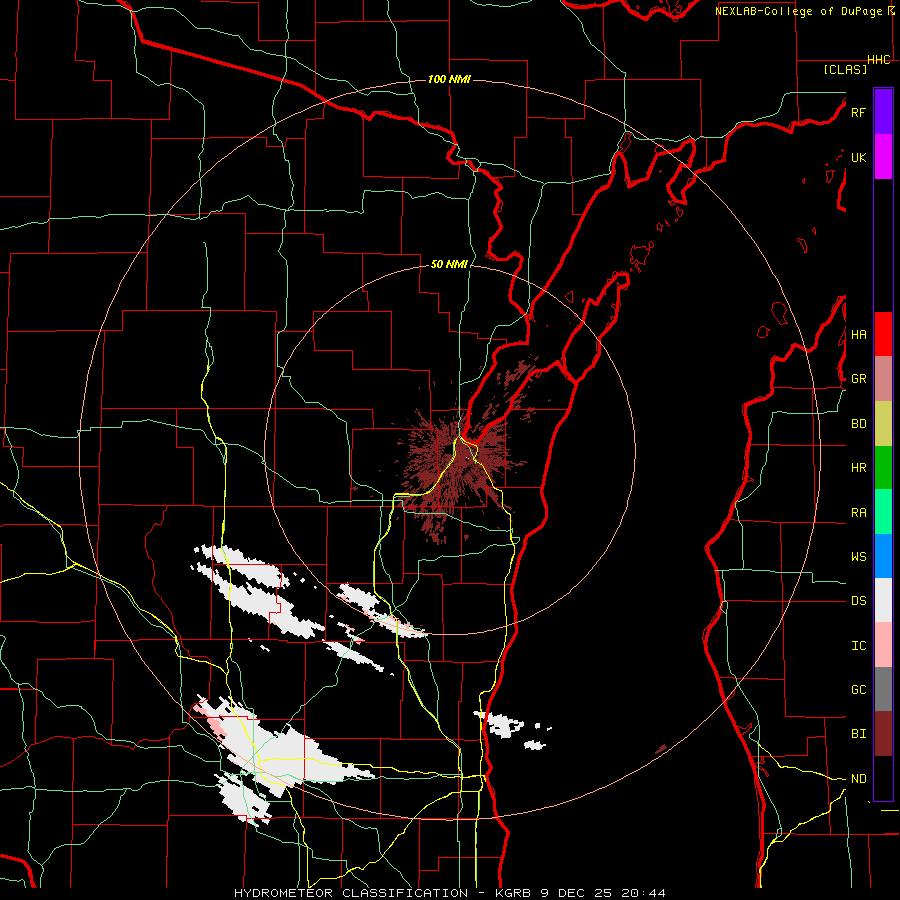Click the NEXLAB-College of DuPage credit text
The image size is (900, 900).
pyautogui.click(x=800, y=11)
